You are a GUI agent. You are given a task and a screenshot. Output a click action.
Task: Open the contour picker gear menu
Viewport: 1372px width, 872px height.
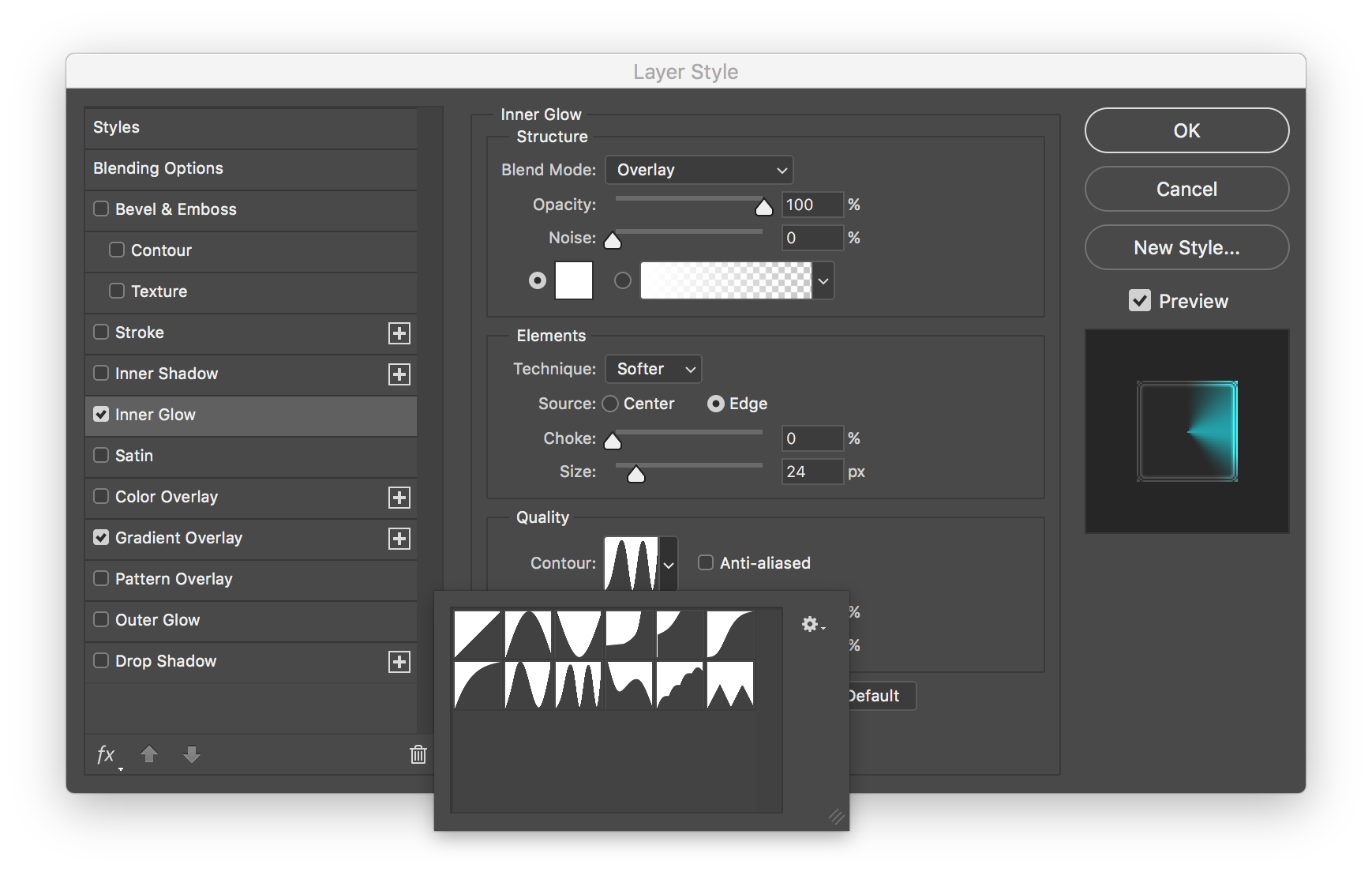click(x=810, y=624)
